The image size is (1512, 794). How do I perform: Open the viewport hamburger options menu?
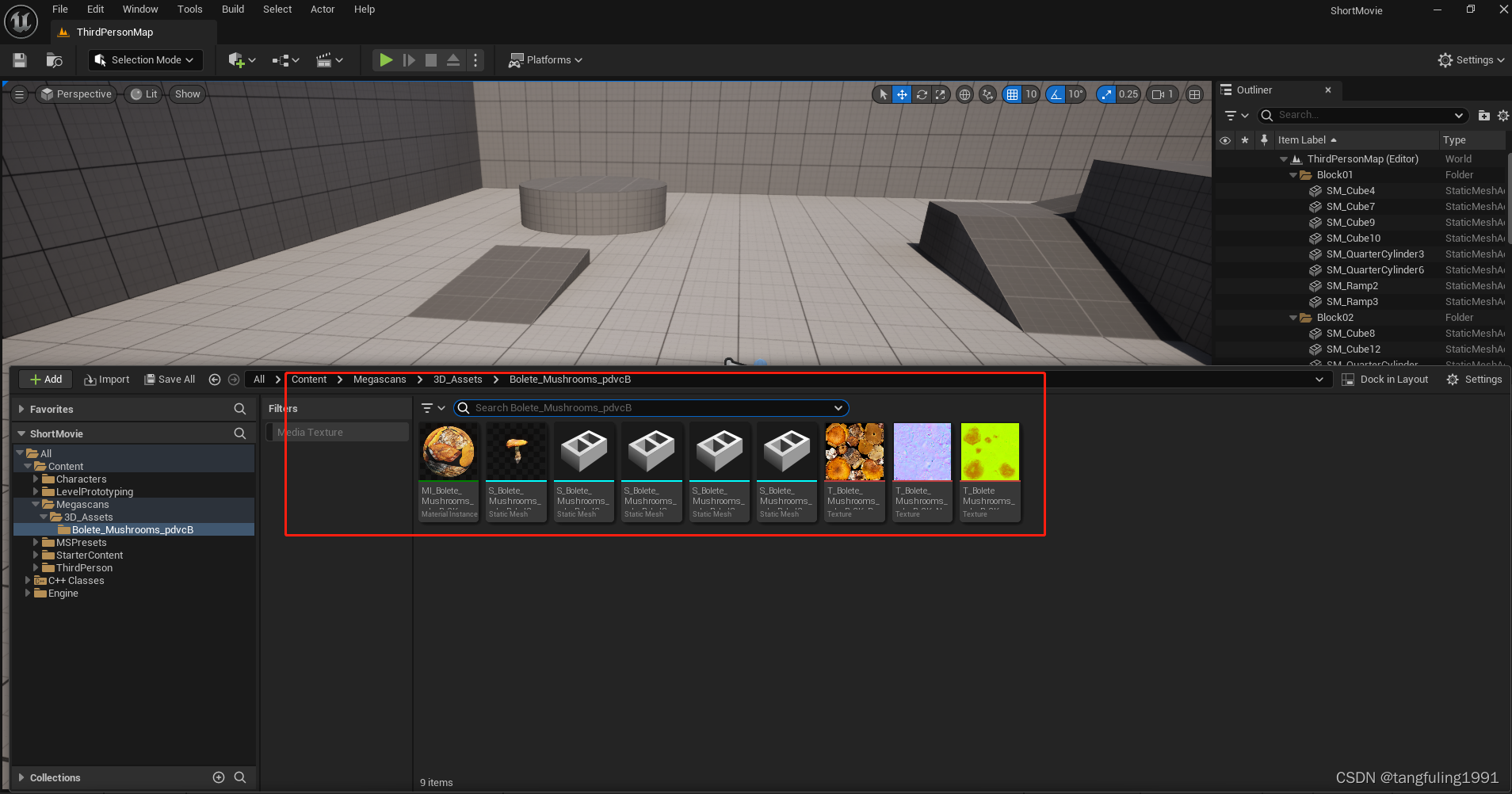(19, 94)
